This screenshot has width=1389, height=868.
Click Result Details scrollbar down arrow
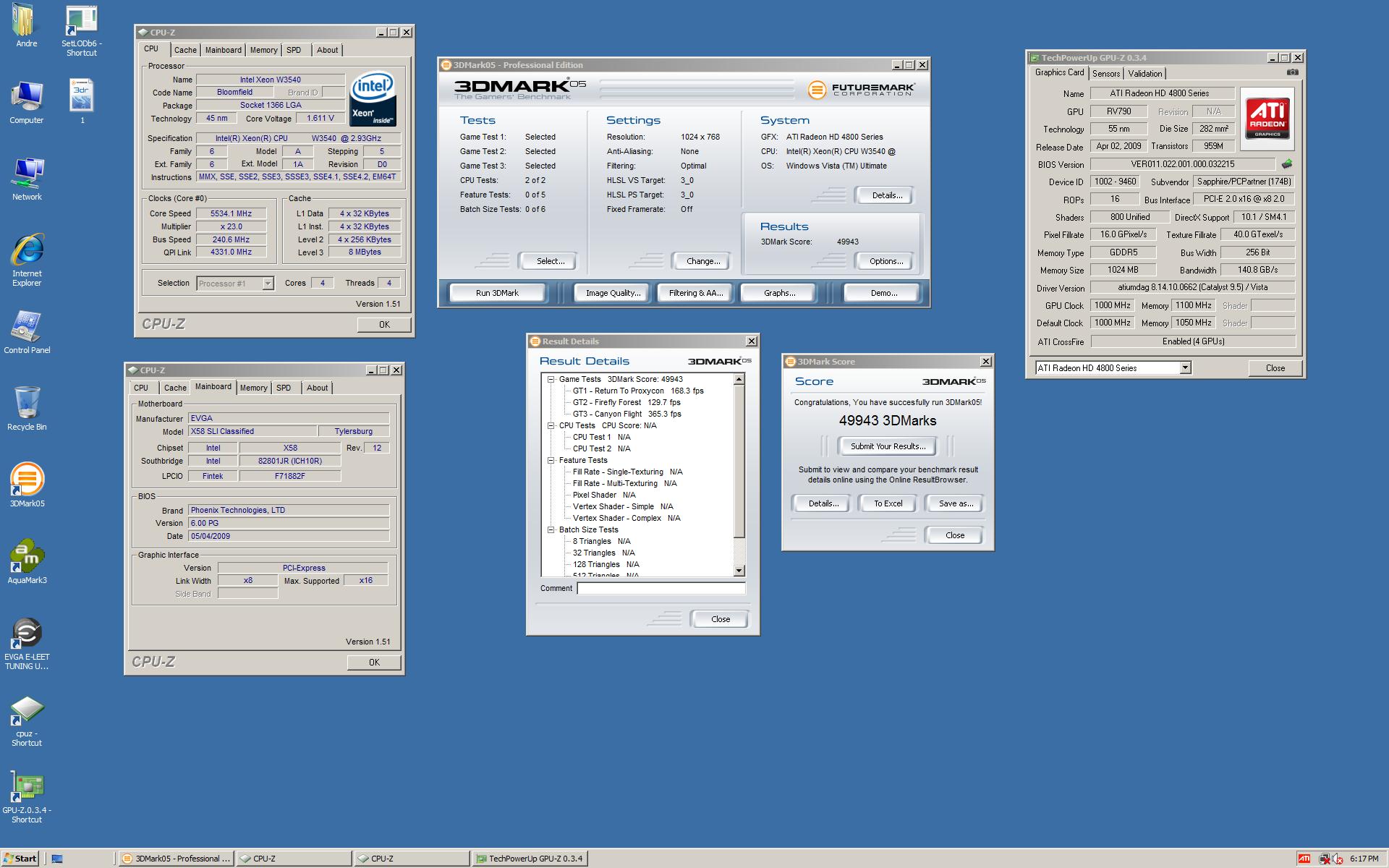point(739,571)
